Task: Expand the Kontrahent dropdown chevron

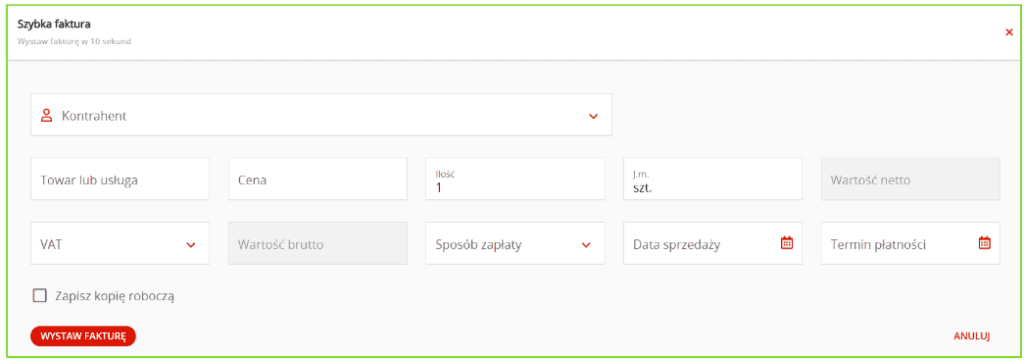Action: [593, 116]
